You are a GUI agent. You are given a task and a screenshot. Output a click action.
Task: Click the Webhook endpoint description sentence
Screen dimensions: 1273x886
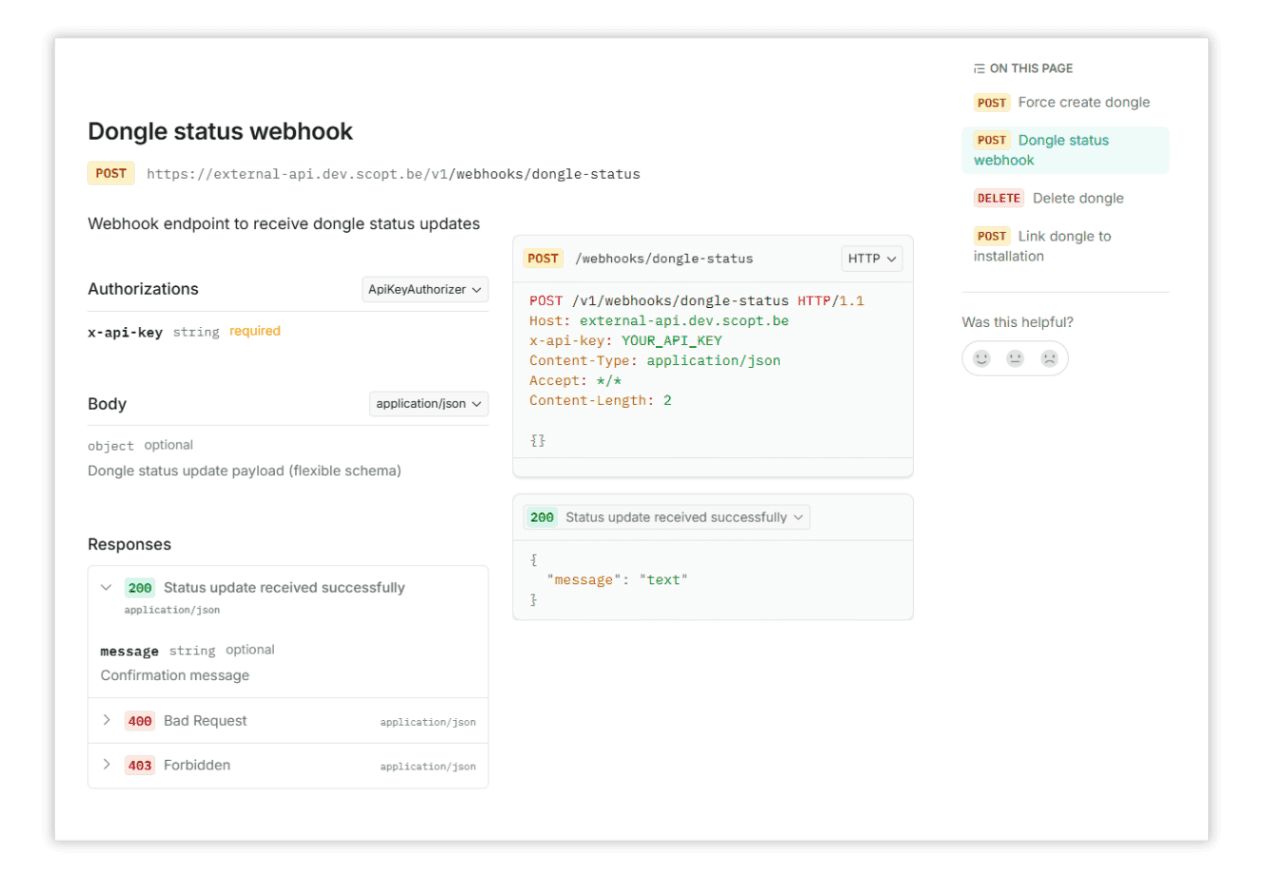pyautogui.click(x=284, y=224)
